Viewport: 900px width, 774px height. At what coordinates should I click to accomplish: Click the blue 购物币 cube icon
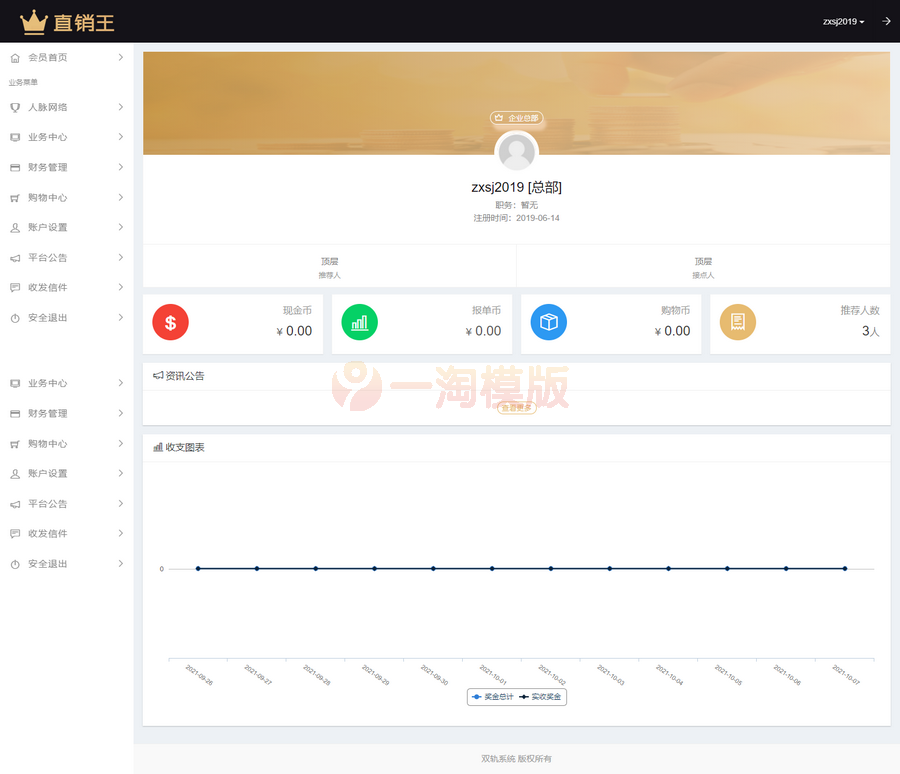coord(548,323)
